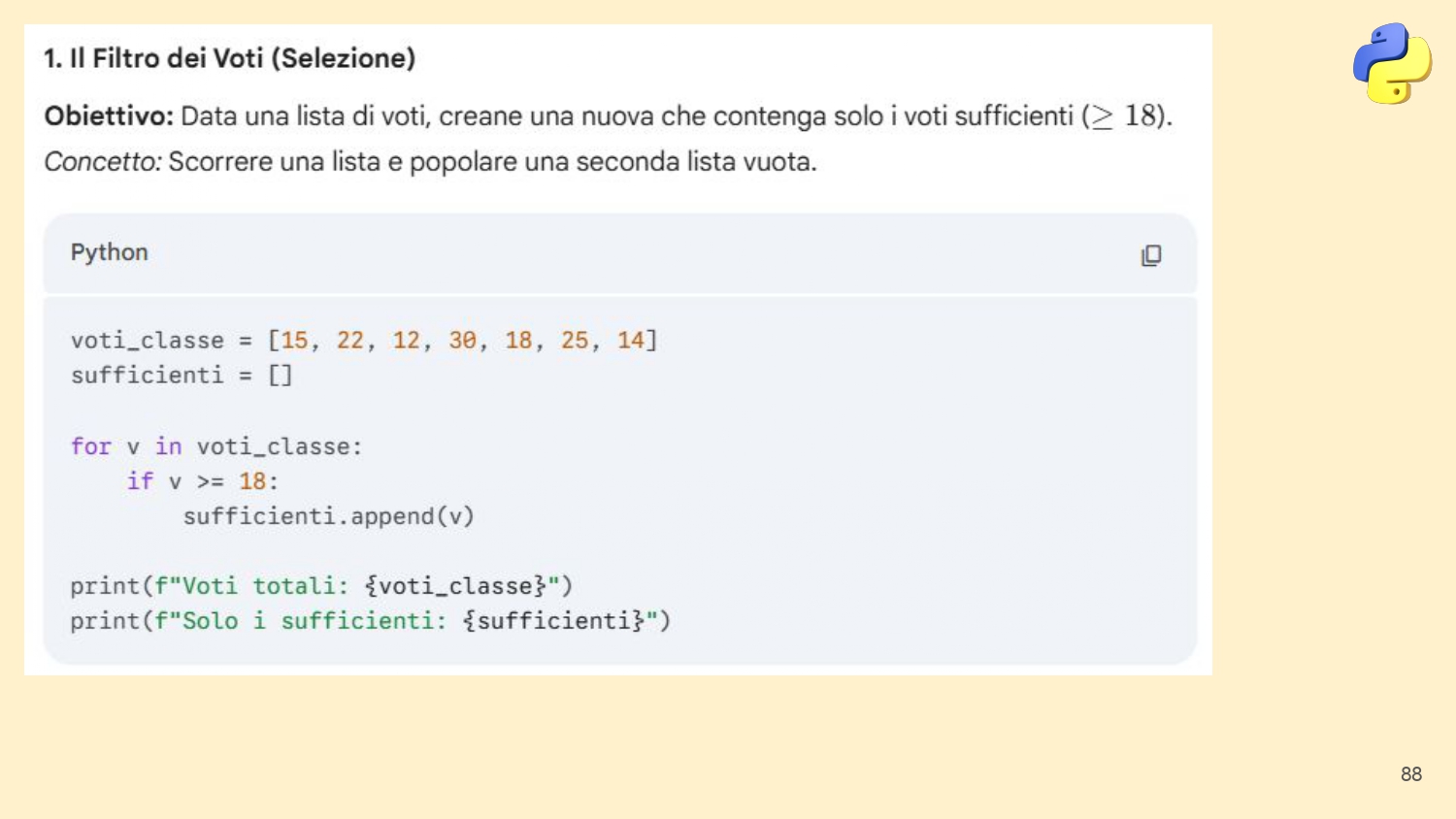Click the Python language label
This screenshot has width=1456, height=819.
pos(110,252)
